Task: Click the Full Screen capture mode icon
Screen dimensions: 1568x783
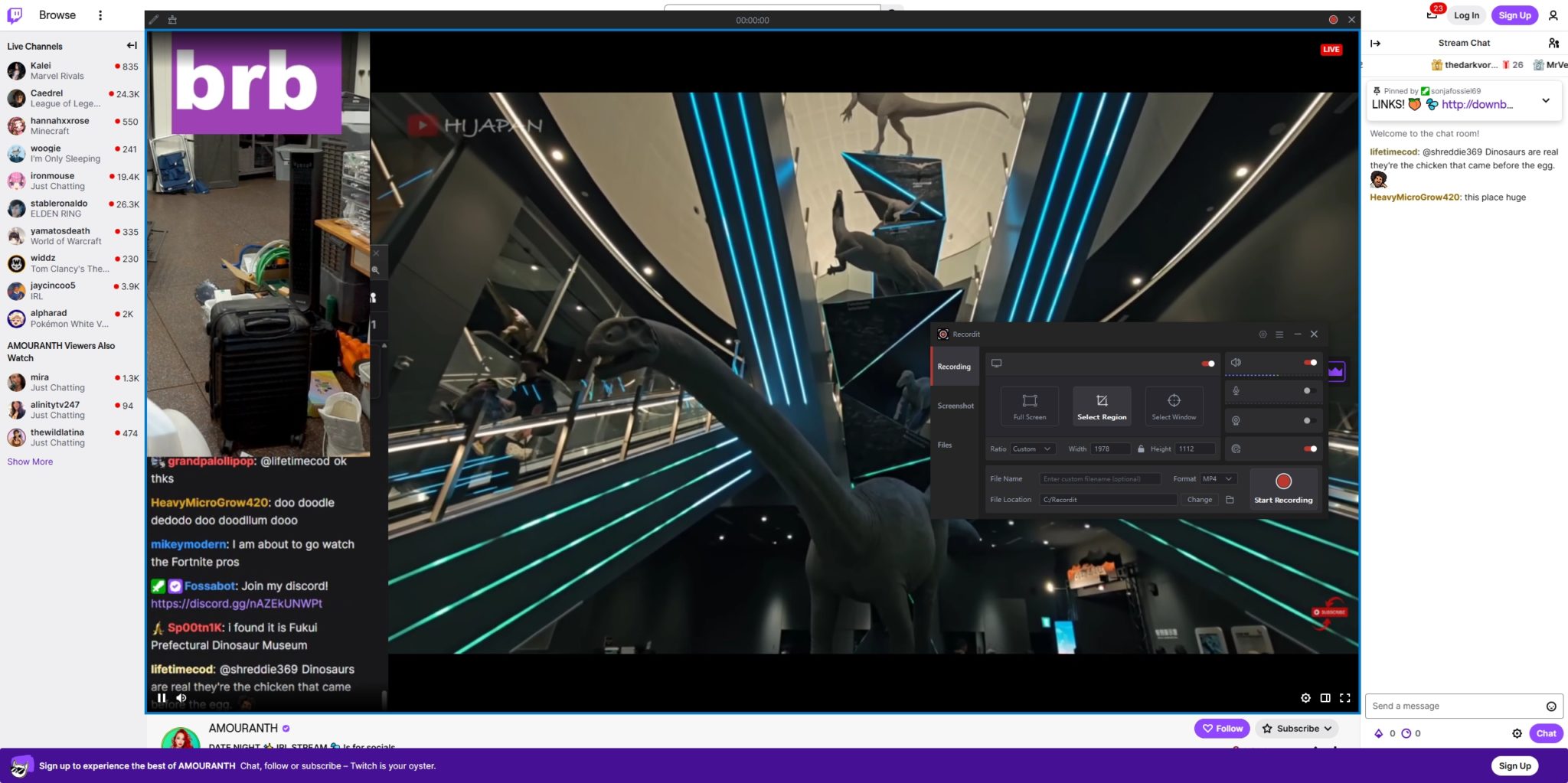Action: [x=1029, y=401]
